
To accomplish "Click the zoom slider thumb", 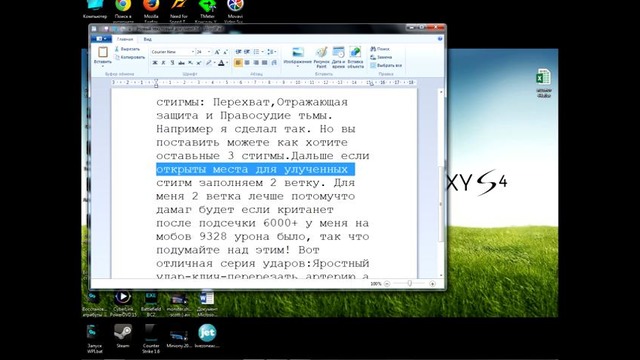I will (x=410, y=284).
